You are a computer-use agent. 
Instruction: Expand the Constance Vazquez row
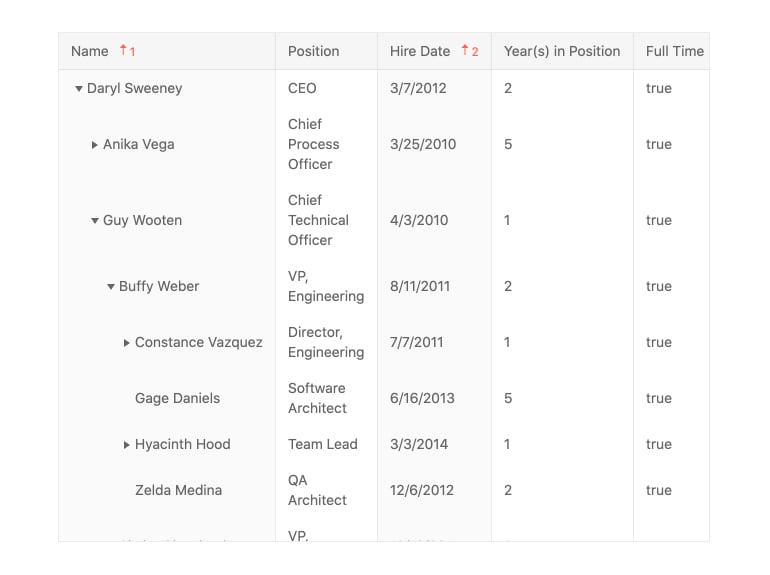coord(127,343)
